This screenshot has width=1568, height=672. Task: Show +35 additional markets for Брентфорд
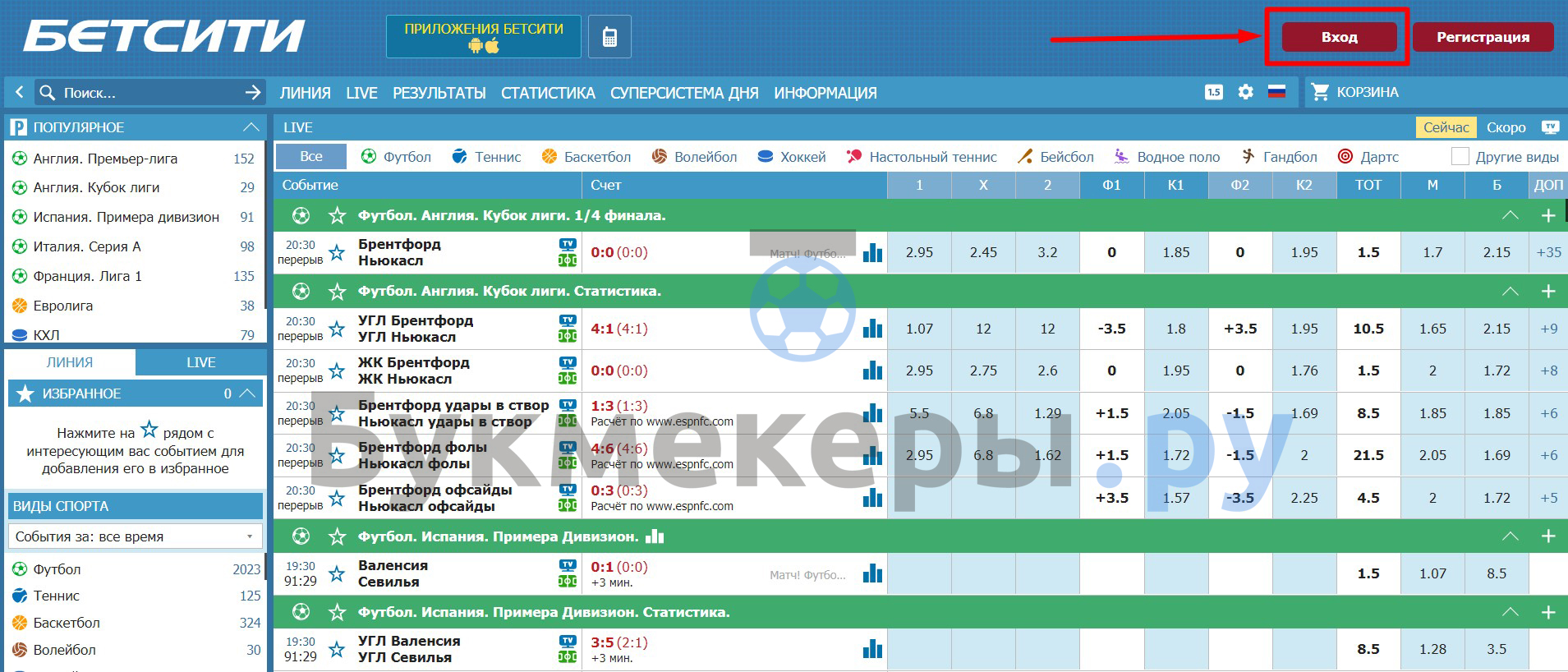pos(1548,252)
